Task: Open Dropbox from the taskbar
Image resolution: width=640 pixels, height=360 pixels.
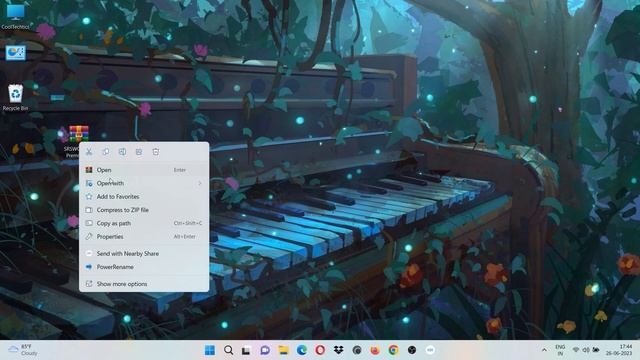Action: (338, 350)
